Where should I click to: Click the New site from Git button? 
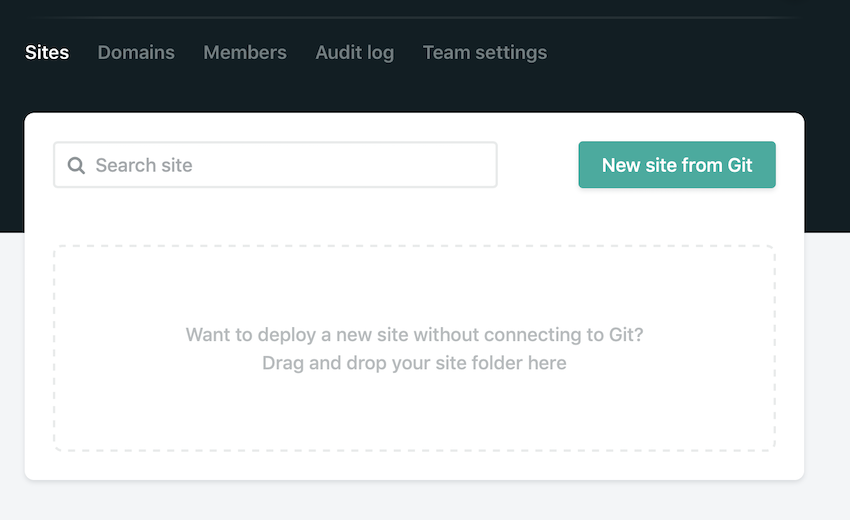point(677,165)
